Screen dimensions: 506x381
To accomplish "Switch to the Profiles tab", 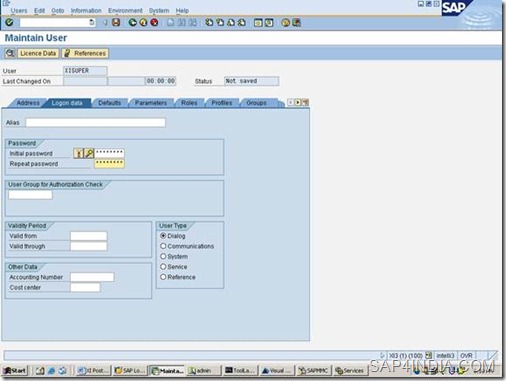I will tap(222, 103).
